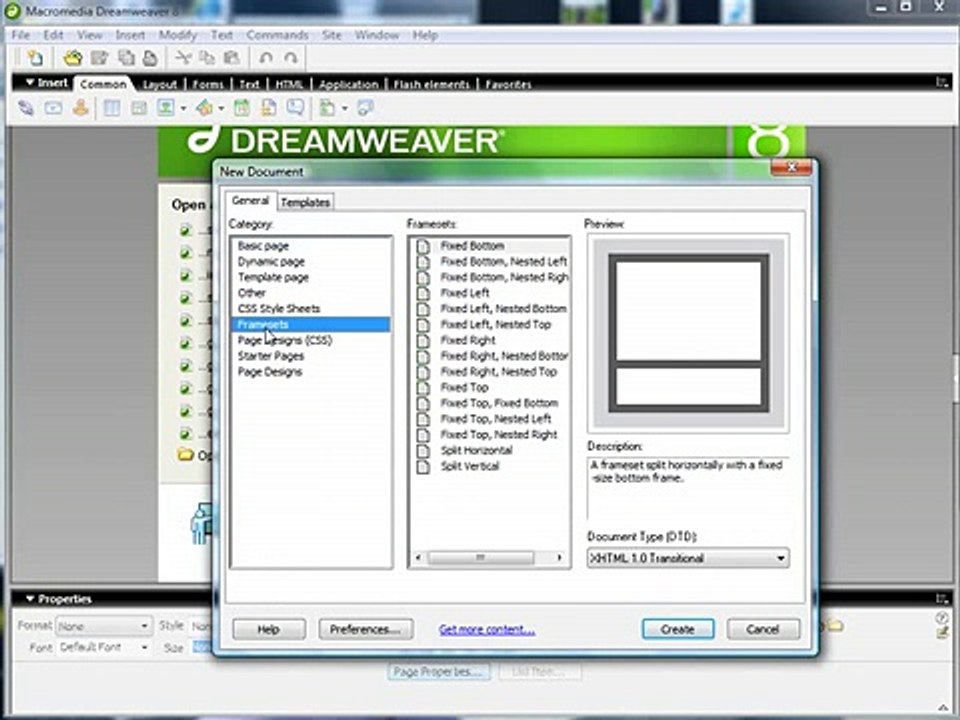Viewport: 960px width, 720px height.
Task: Click the Templates insert icon
Action: tap(328, 108)
